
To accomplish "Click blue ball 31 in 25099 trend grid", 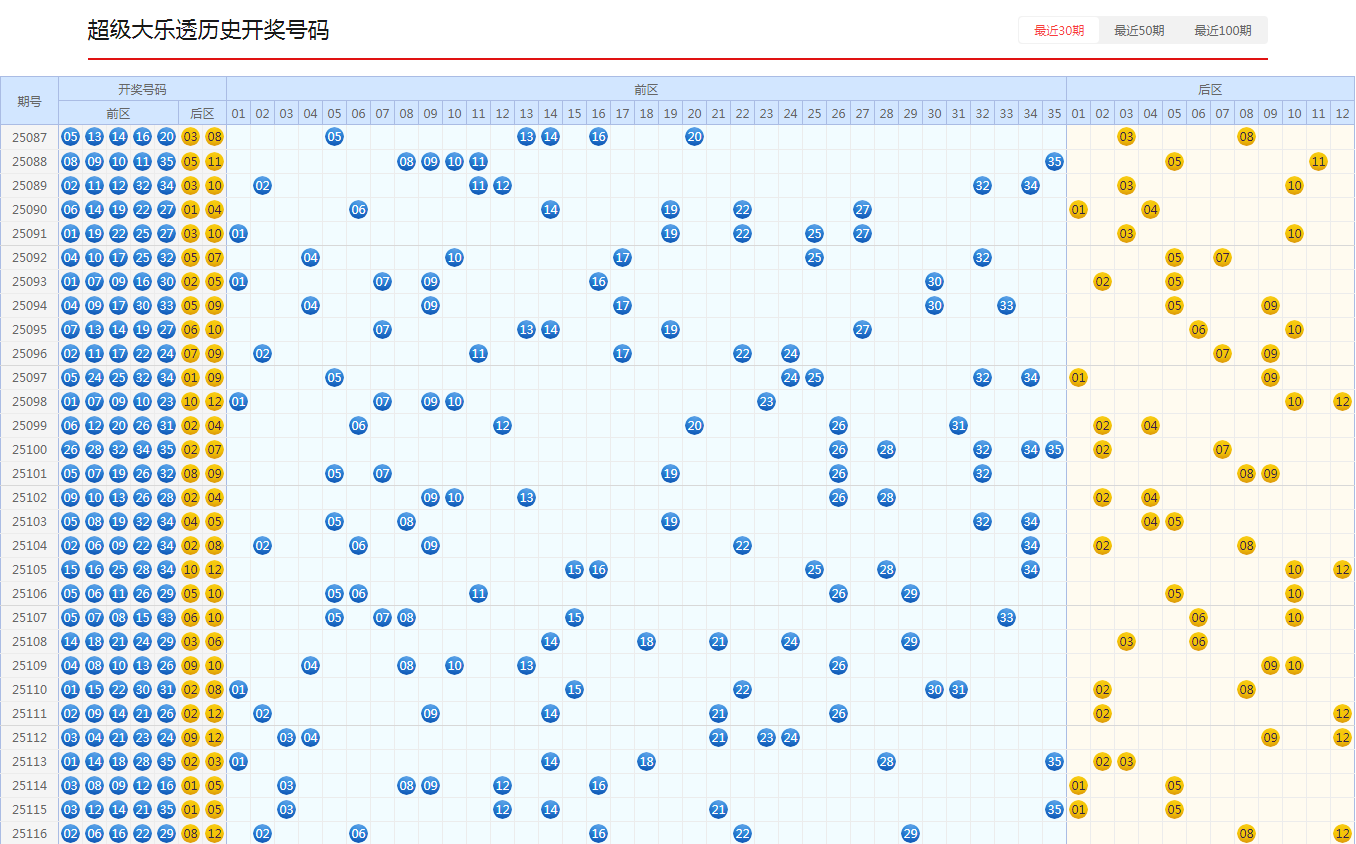I will (x=958, y=425).
